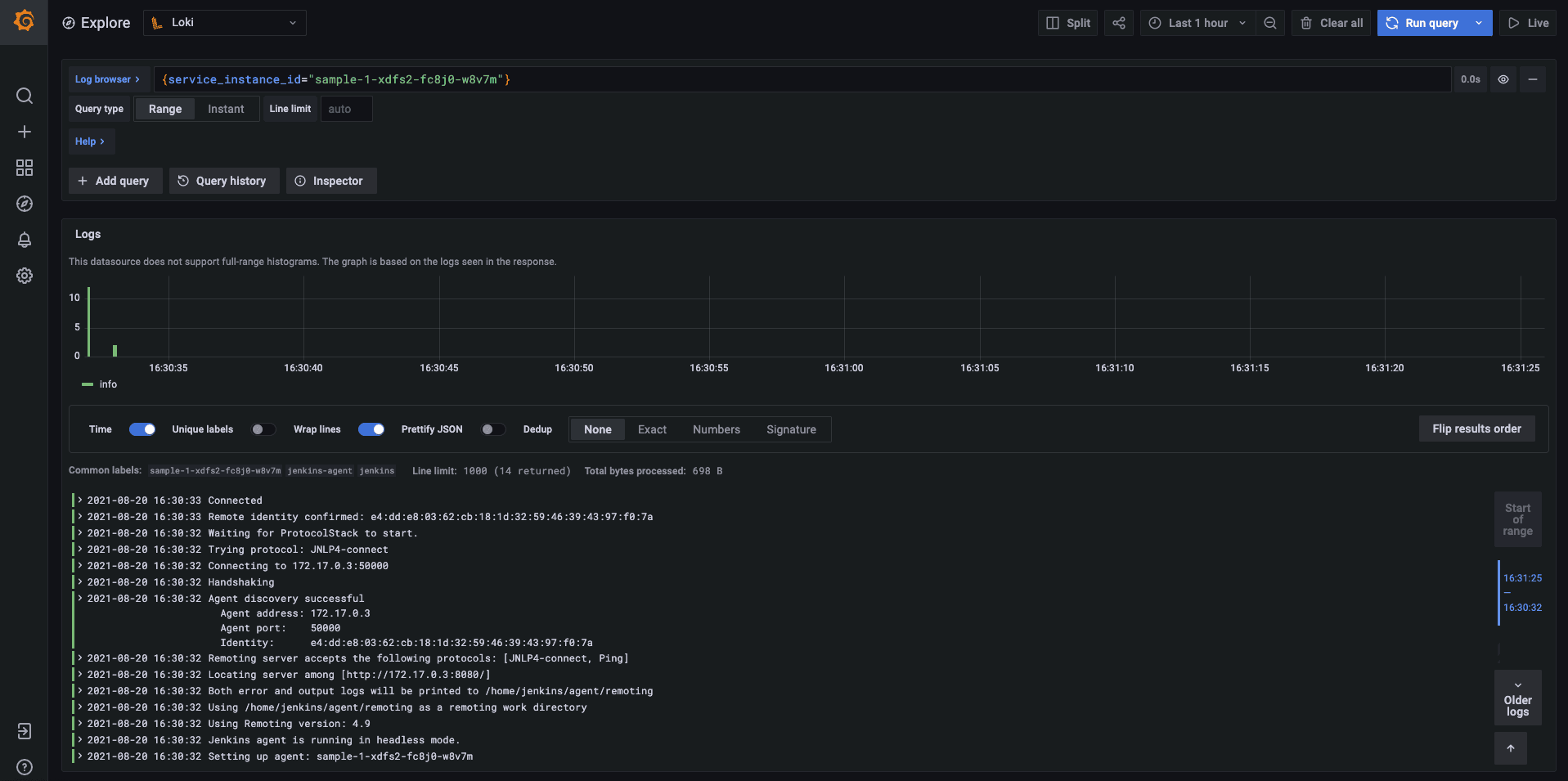Image resolution: width=1568 pixels, height=781 pixels.
Task: Toggle the Time switch off
Action: [142, 429]
